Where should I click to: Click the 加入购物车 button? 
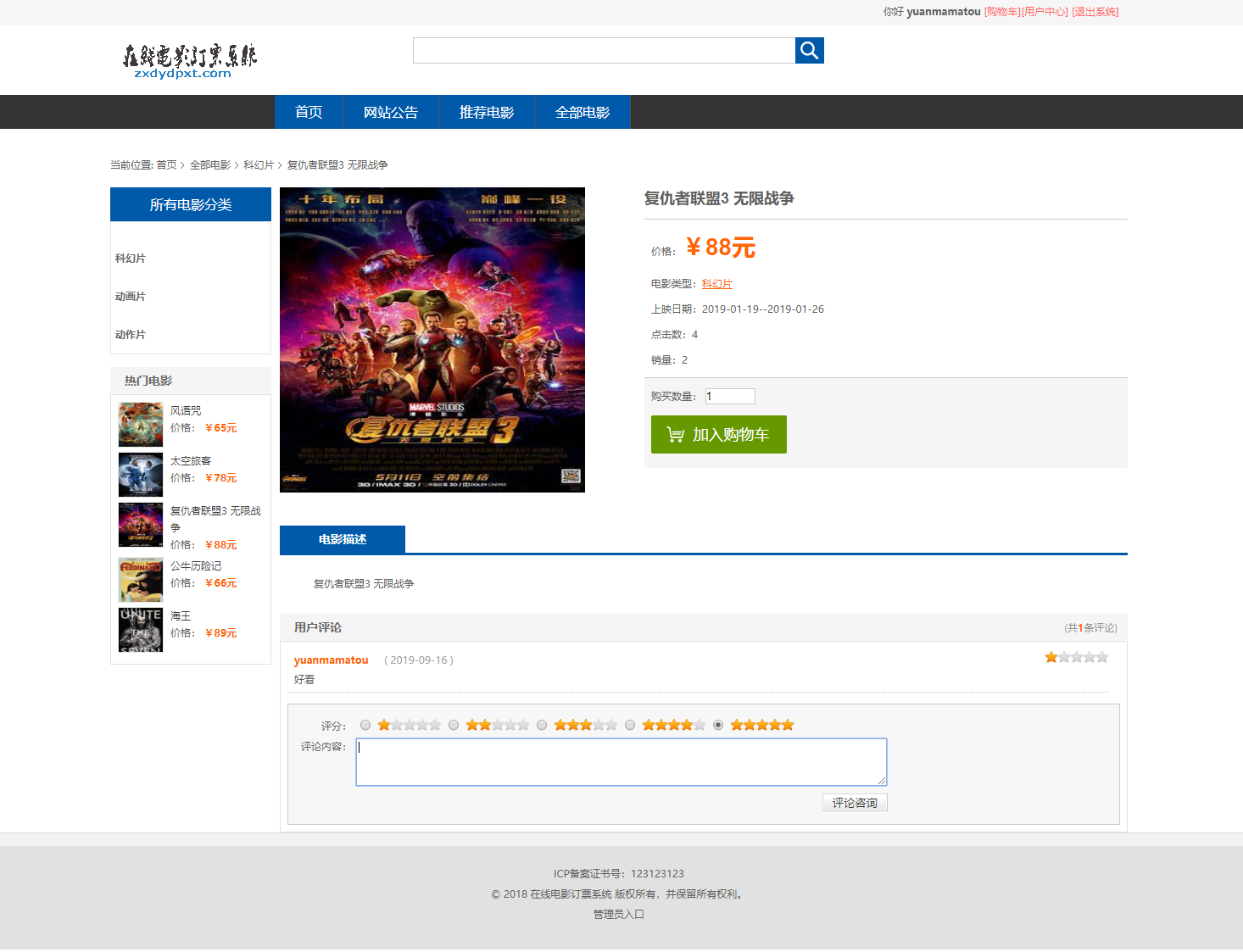click(718, 434)
